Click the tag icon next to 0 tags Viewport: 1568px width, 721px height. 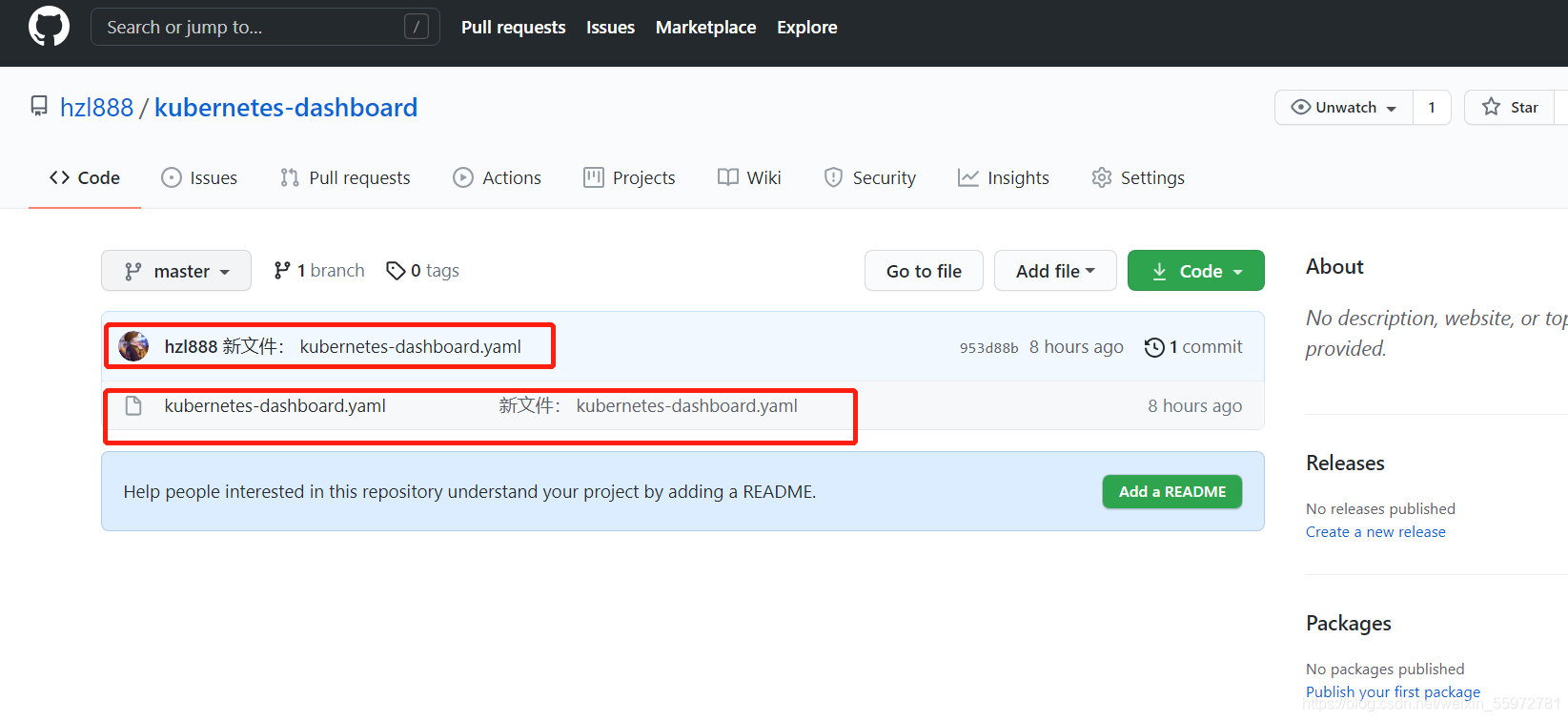point(396,271)
